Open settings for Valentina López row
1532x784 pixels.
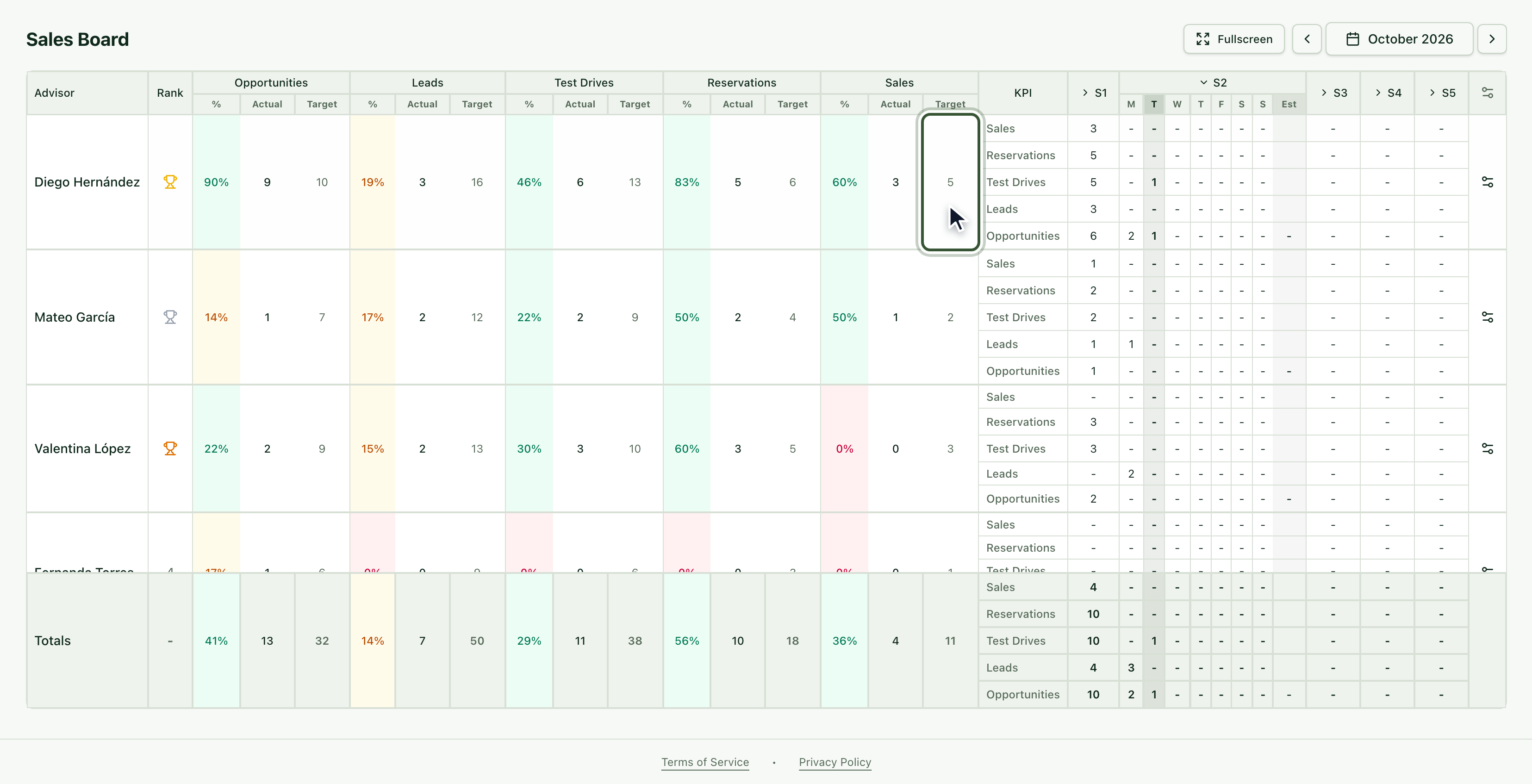point(1487,448)
